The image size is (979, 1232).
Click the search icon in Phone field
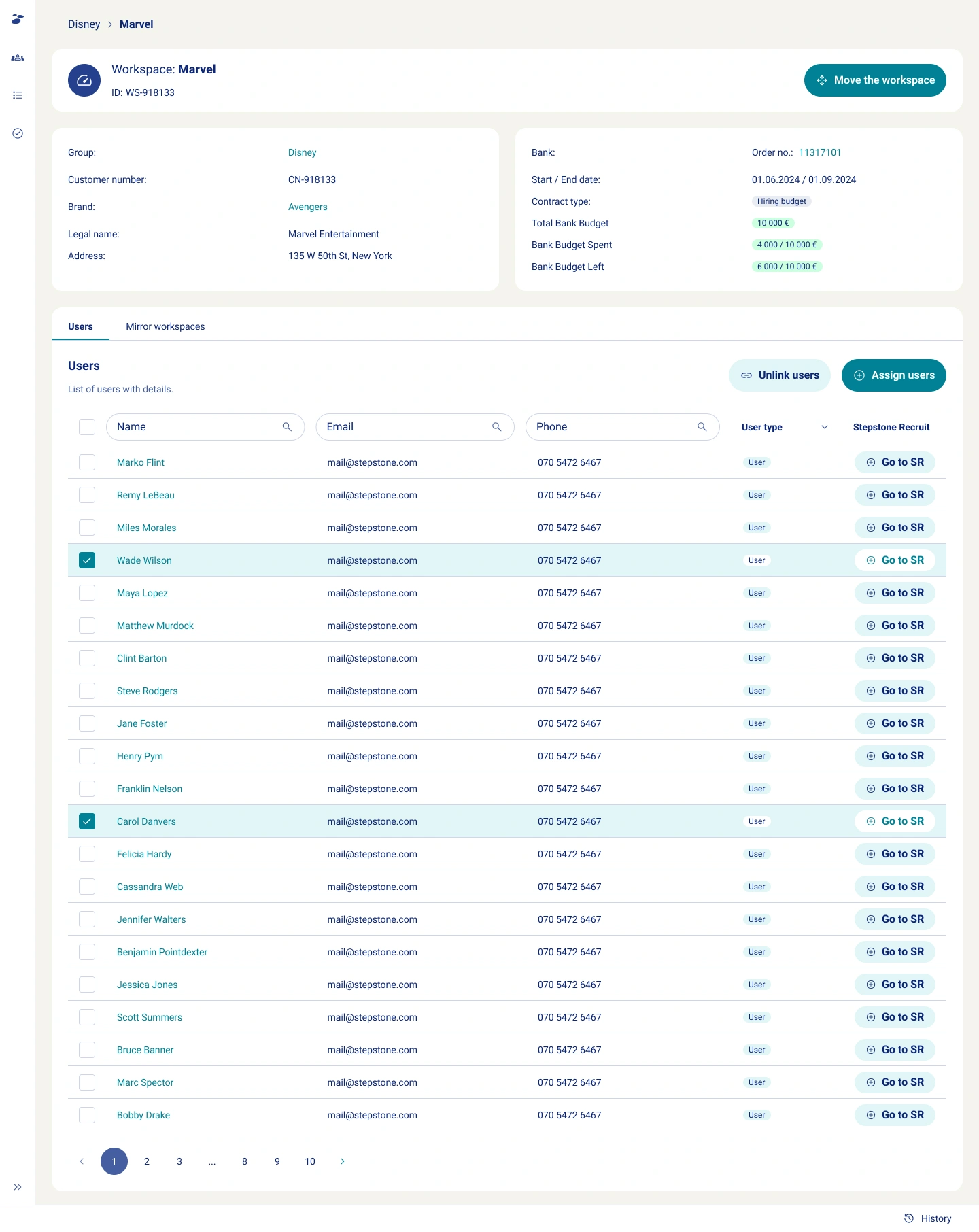coord(702,427)
